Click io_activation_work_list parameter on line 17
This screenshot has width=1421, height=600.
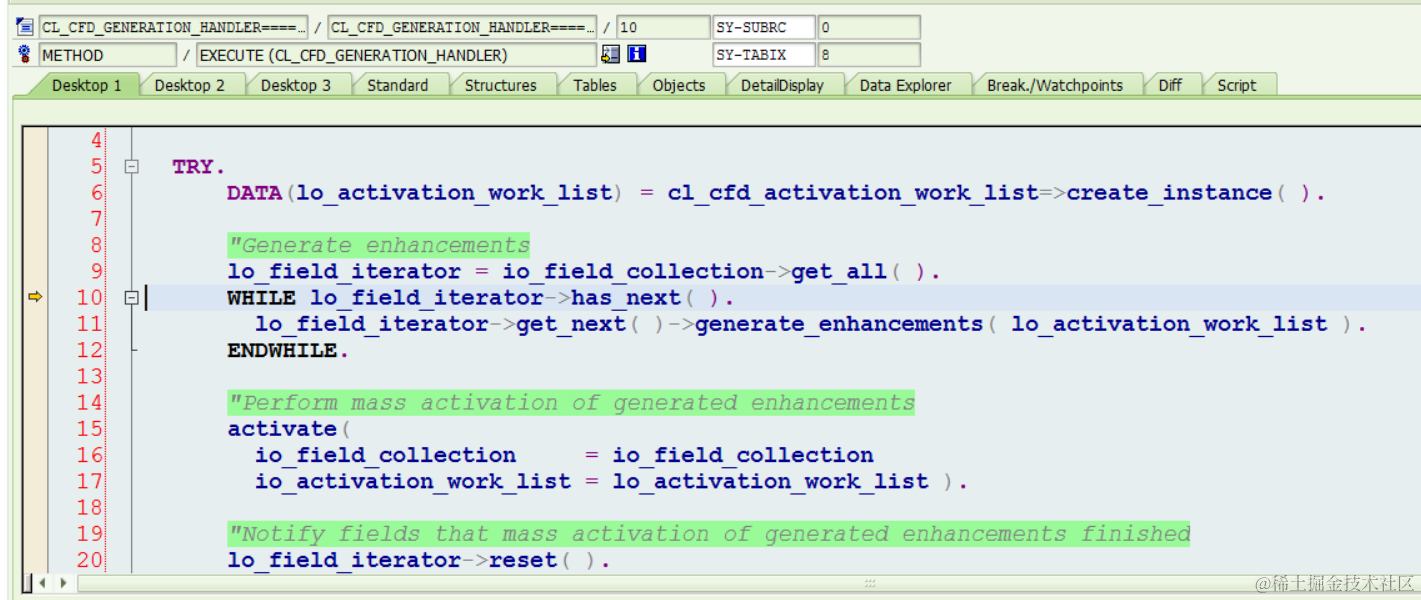[x=413, y=481]
